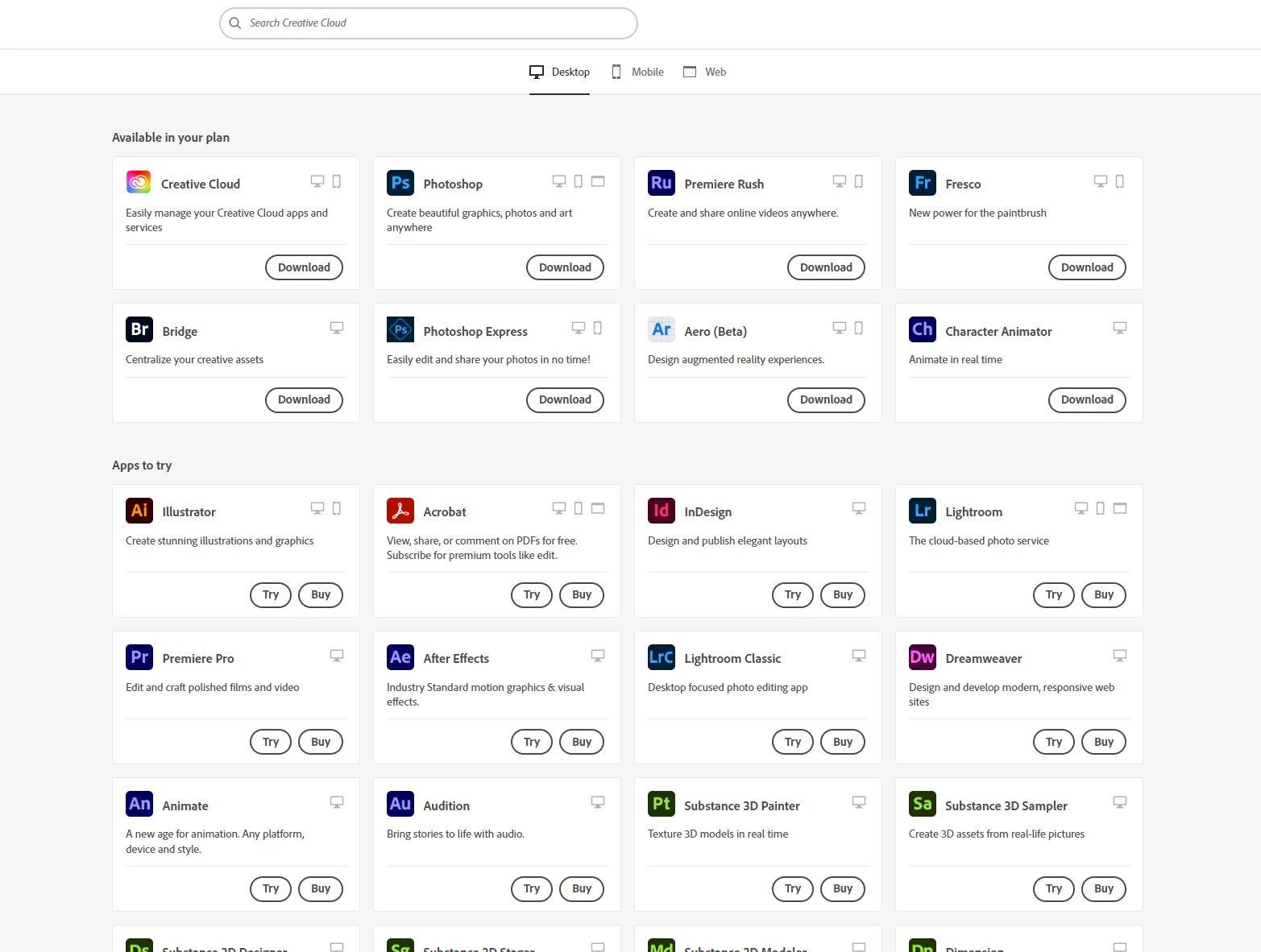The width and height of the screenshot is (1261, 952).
Task: Try Illustrator
Action: (271, 594)
